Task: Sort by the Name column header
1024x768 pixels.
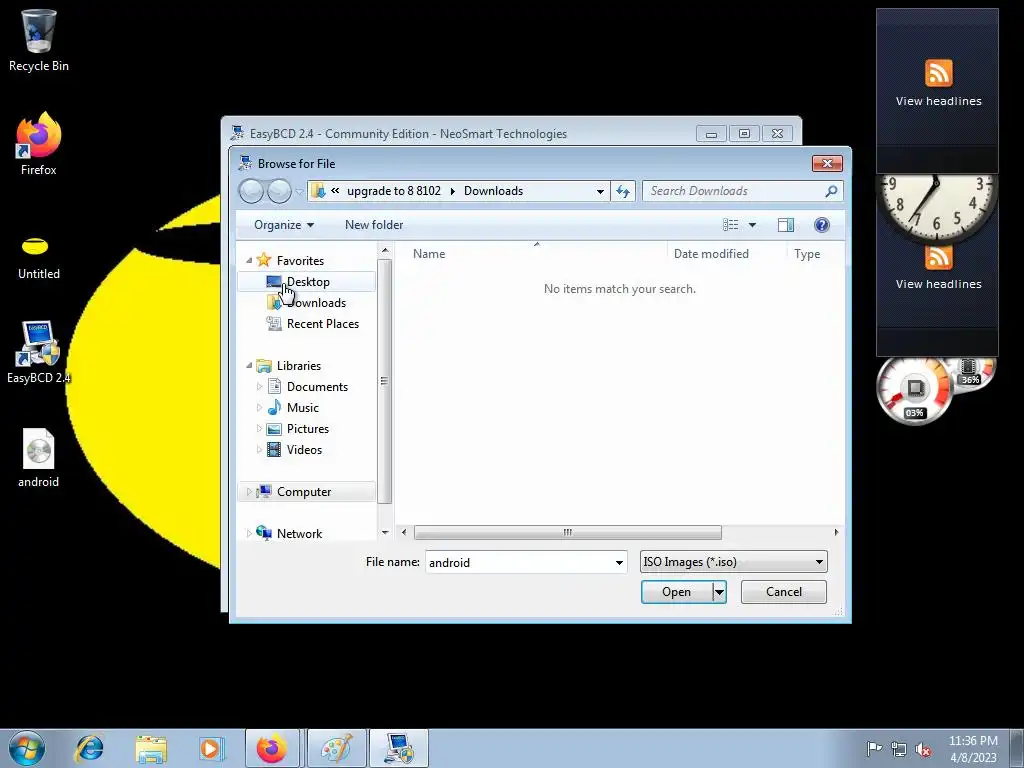Action: coord(429,254)
